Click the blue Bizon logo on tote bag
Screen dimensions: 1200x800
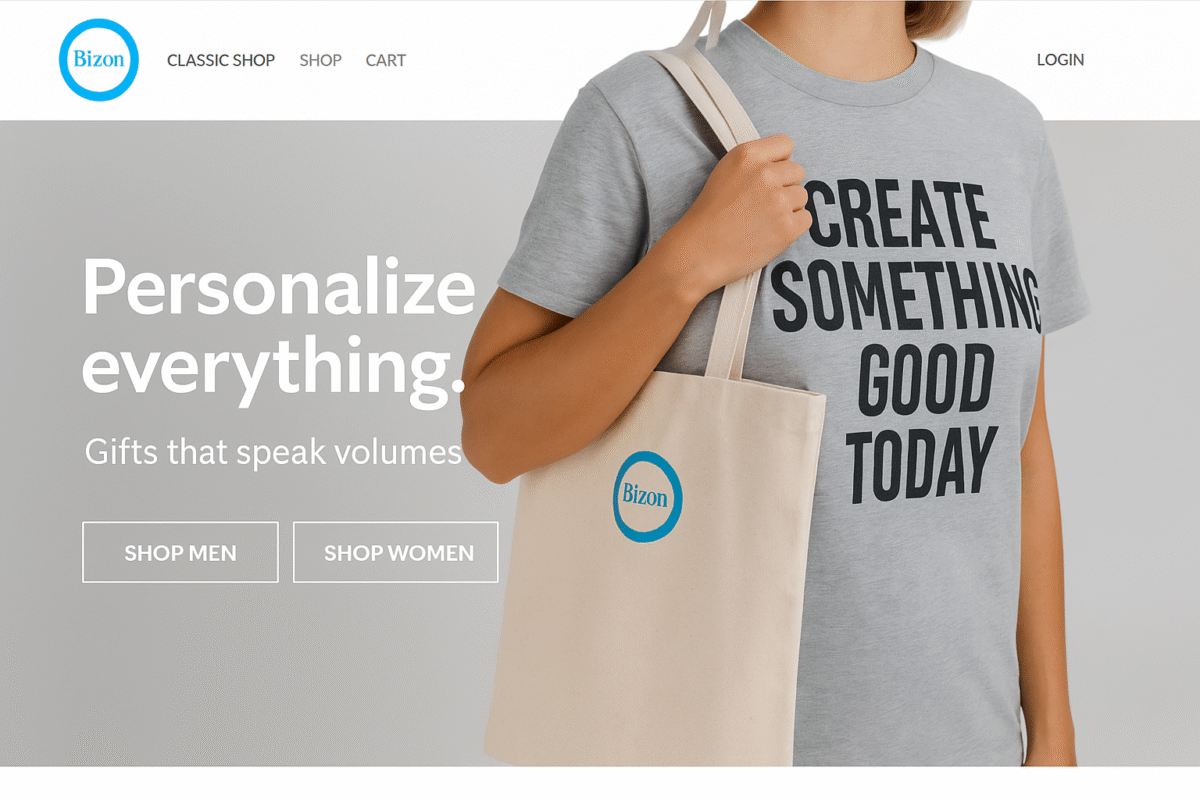coord(648,497)
